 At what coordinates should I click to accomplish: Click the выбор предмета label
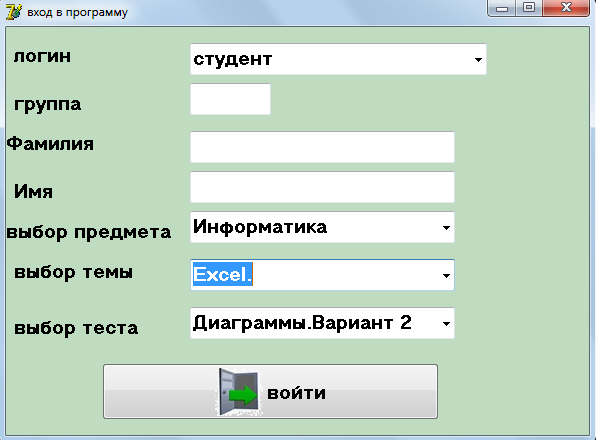(89, 232)
